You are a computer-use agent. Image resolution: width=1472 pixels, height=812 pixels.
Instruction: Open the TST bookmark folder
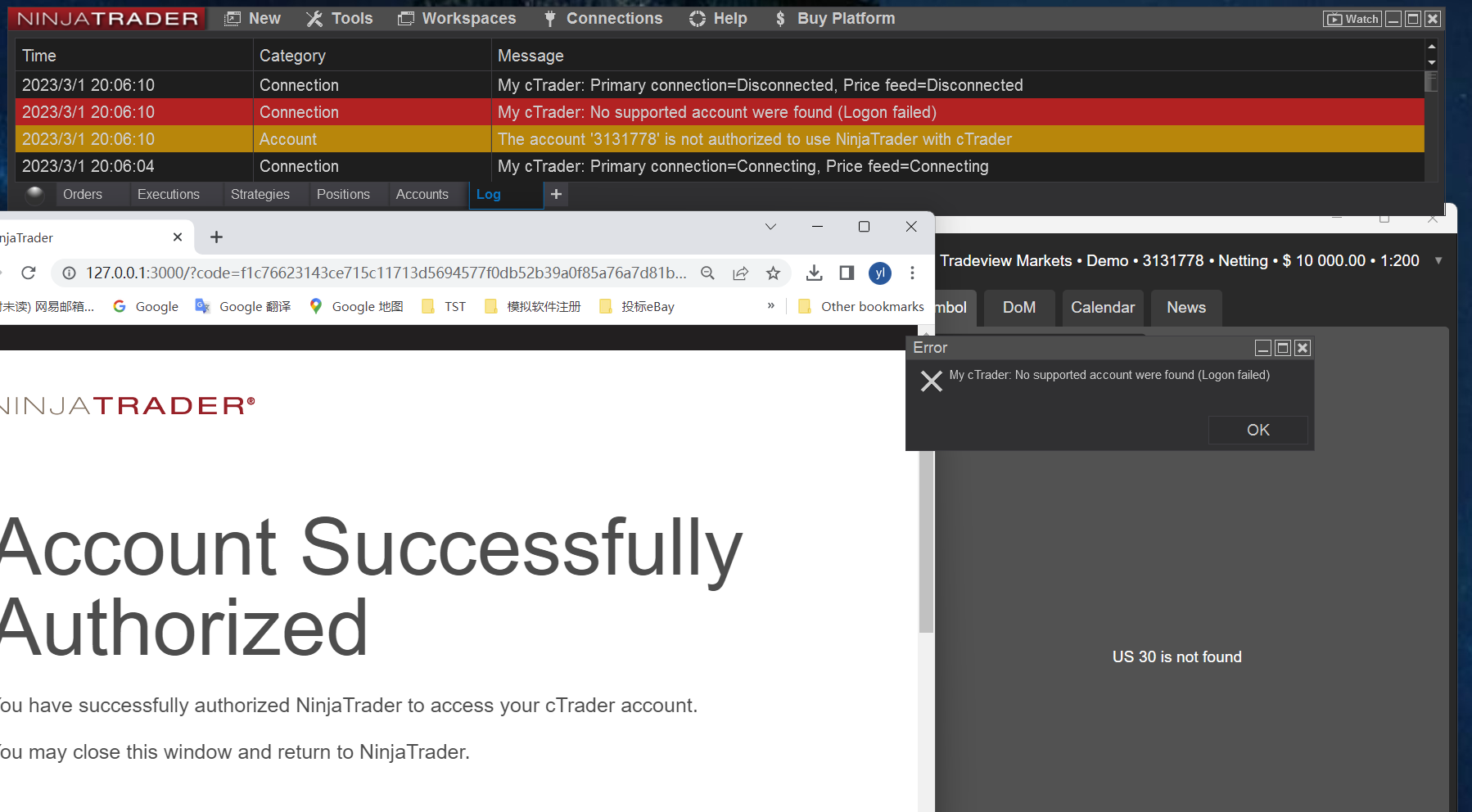pyautogui.click(x=444, y=306)
